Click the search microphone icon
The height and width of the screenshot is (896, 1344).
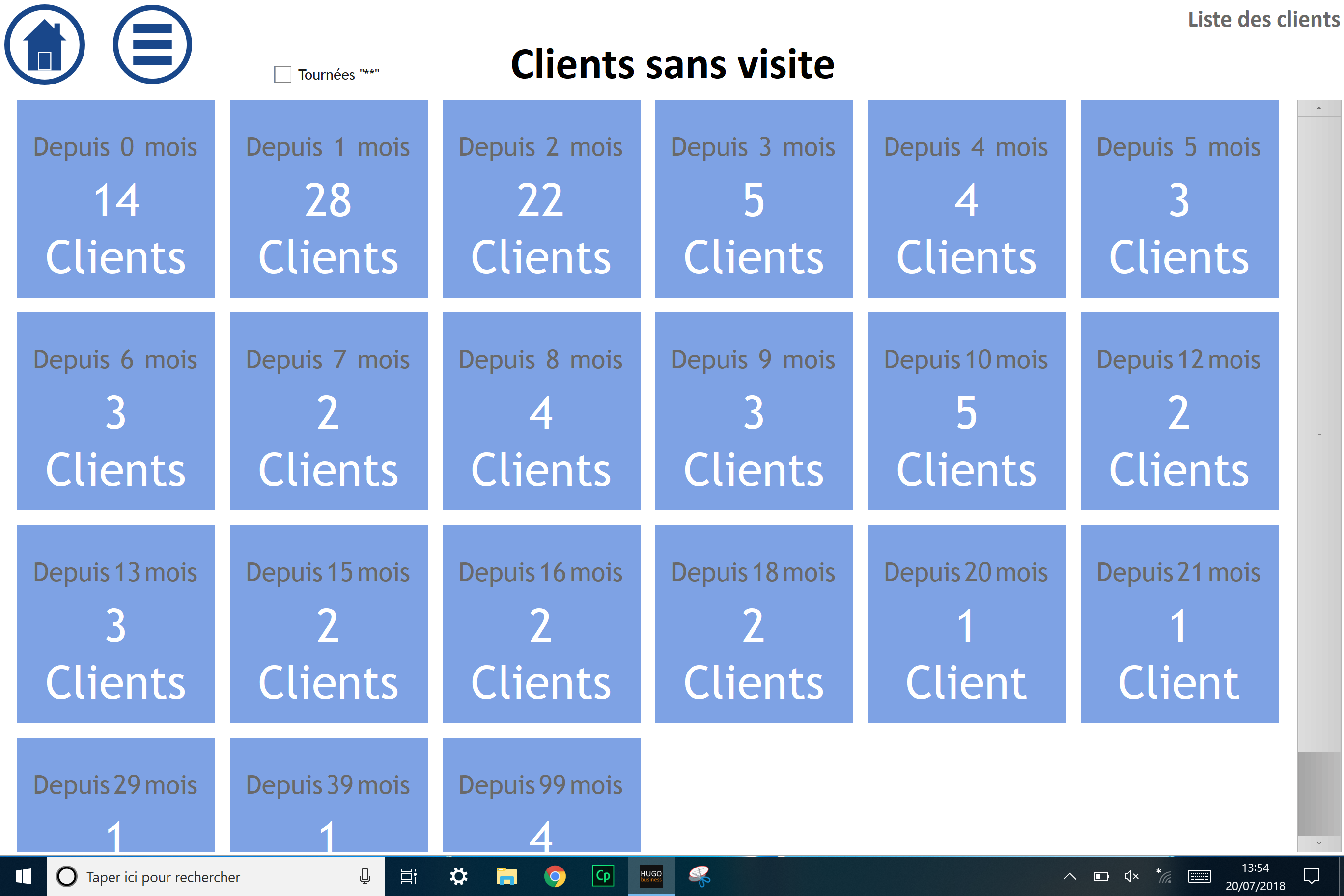pyautogui.click(x=364, y=876)
